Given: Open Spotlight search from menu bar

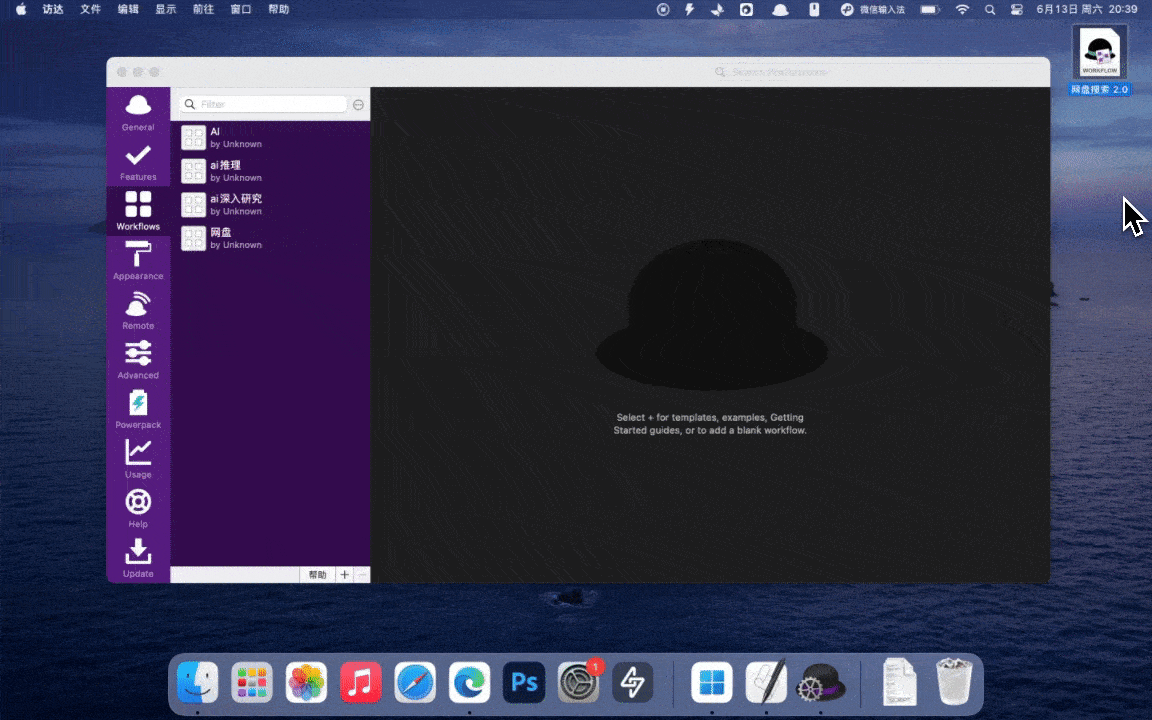Looking at the screenshot, I should (x=990, y=10).
